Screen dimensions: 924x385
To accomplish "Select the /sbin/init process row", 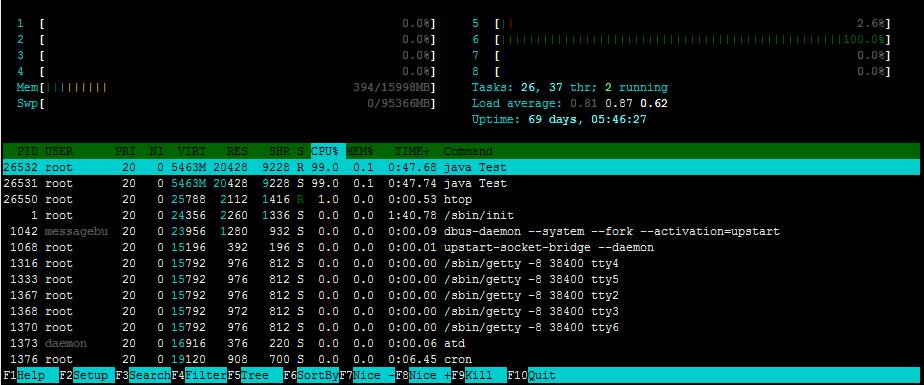I will point(461,215).
